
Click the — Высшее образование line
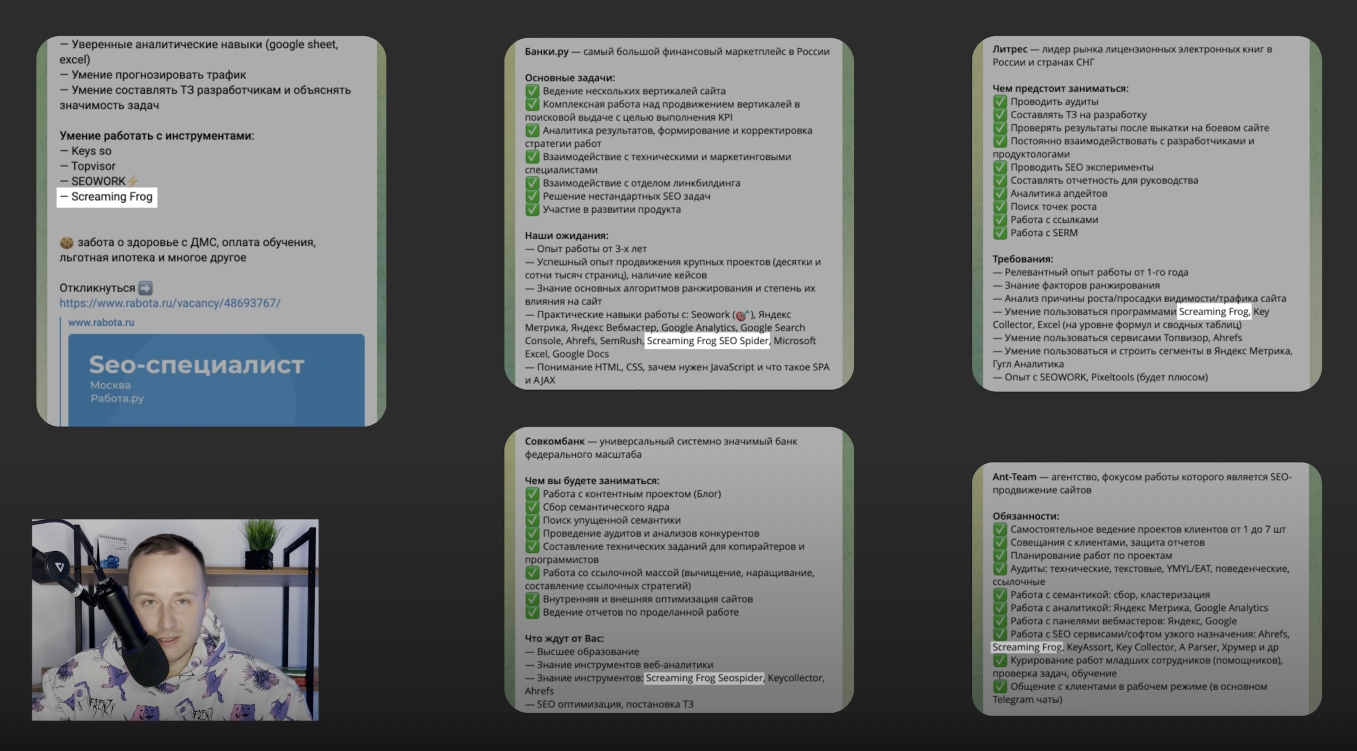click(x=581, y=652)
